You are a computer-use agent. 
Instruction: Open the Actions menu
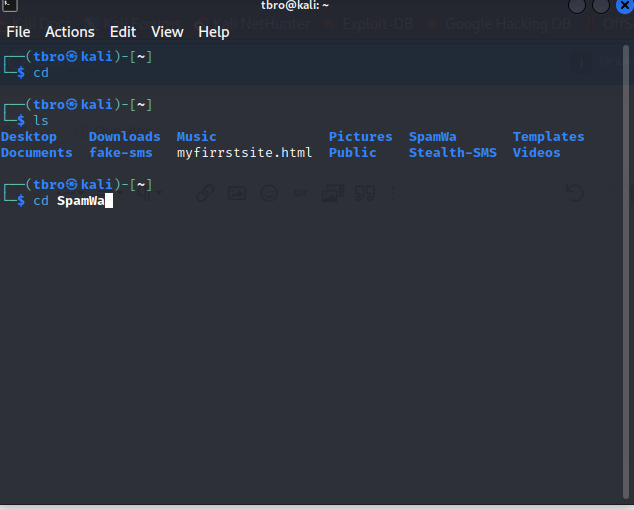(x=70, y=32)
